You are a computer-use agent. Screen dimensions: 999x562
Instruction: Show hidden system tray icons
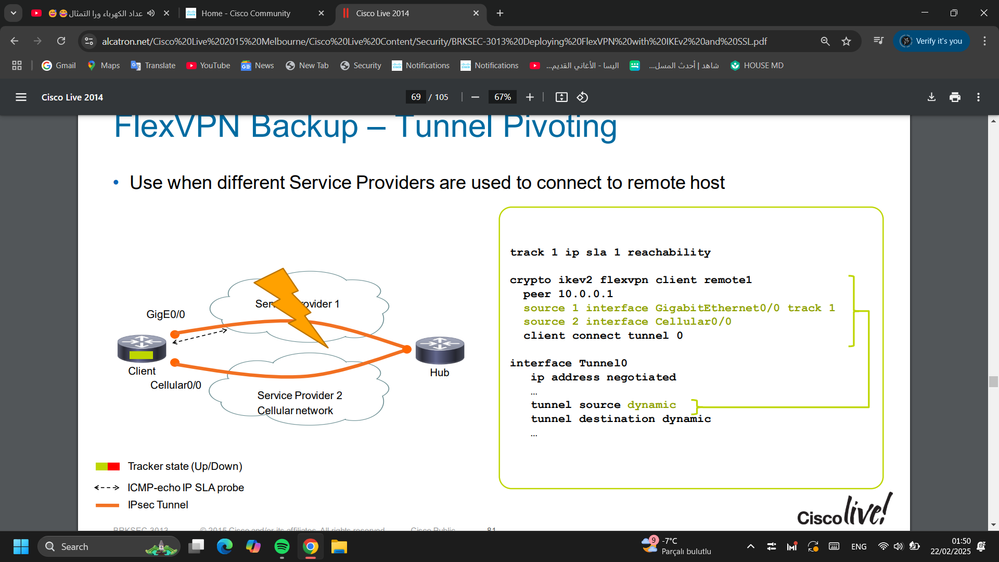(x=751, y=547)
